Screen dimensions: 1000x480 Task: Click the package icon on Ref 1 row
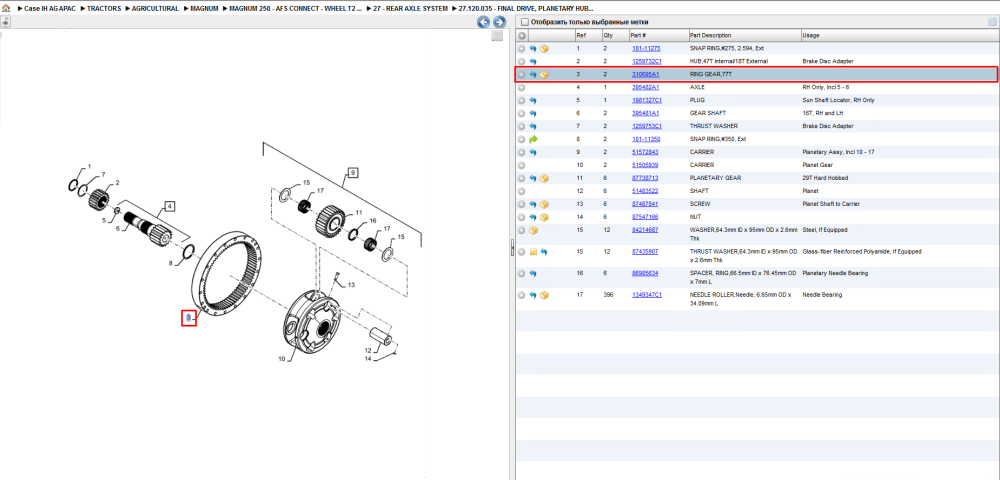point(544,48)
